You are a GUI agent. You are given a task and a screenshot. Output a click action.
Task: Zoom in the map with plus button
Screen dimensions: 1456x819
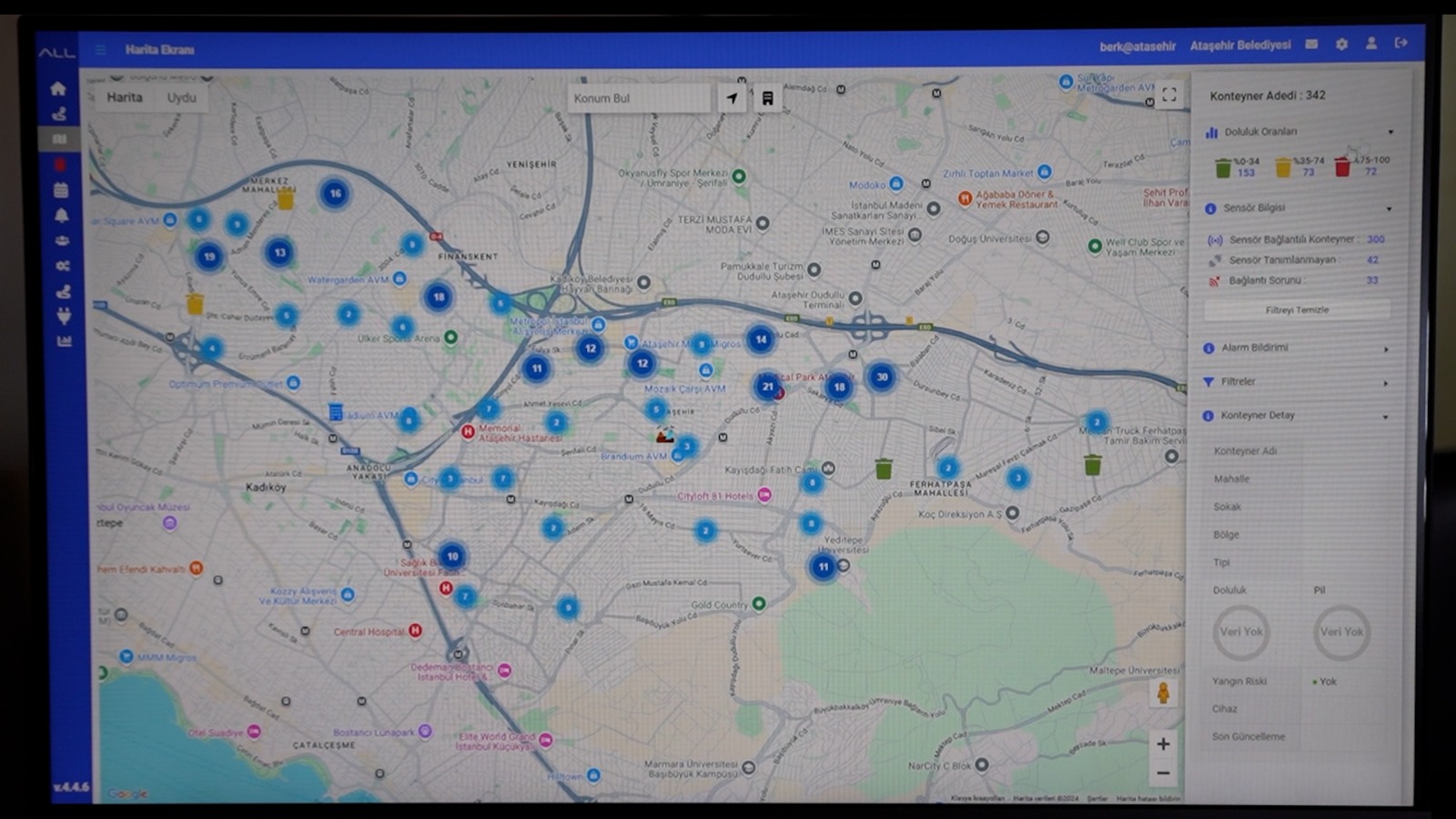(1163, 744)
